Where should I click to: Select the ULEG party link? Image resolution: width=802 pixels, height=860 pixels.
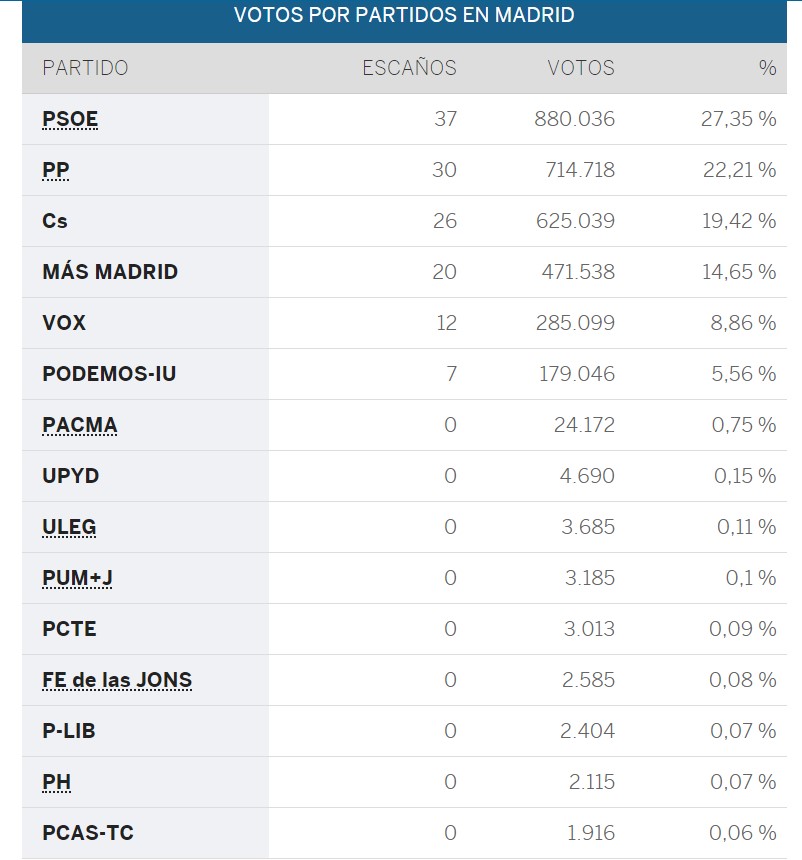[69, 527]
